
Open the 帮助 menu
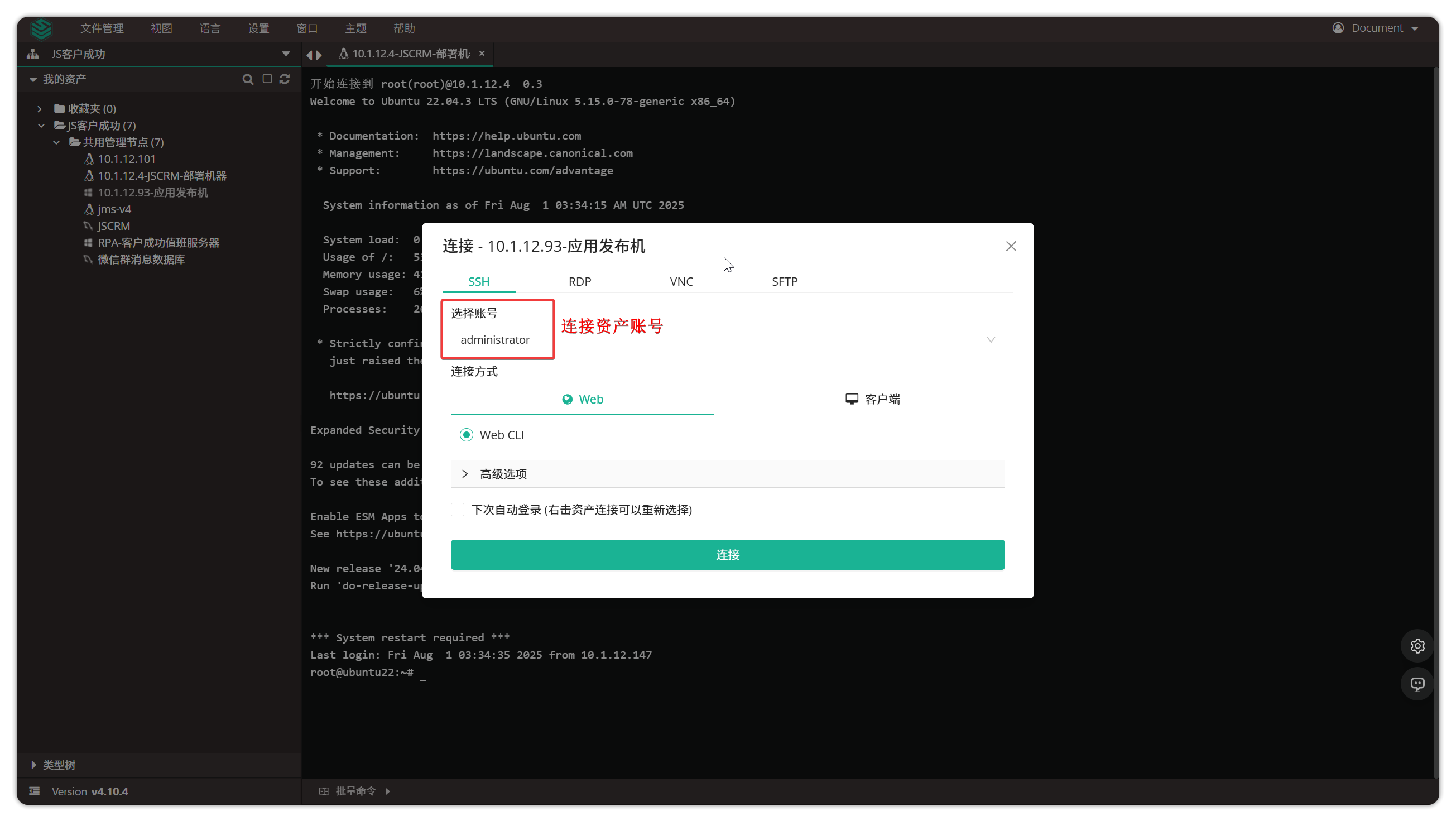404,28
